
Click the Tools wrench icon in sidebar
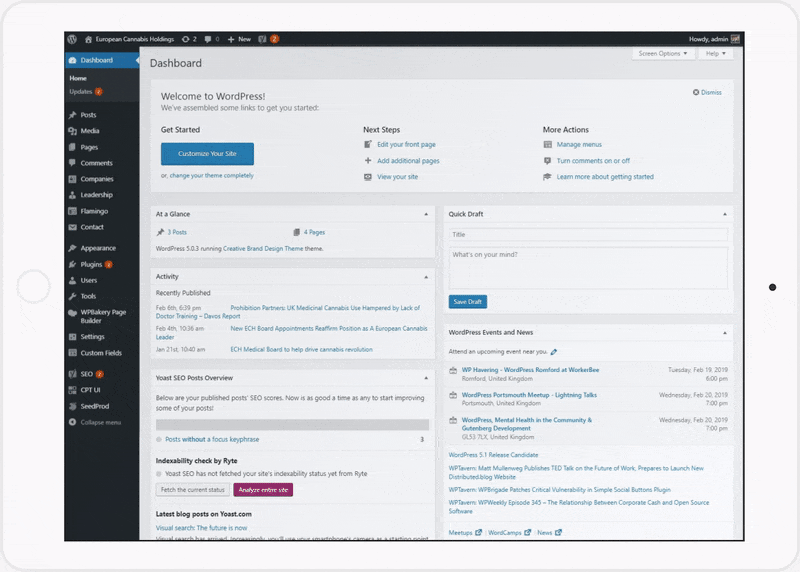(x=72, y=296)
